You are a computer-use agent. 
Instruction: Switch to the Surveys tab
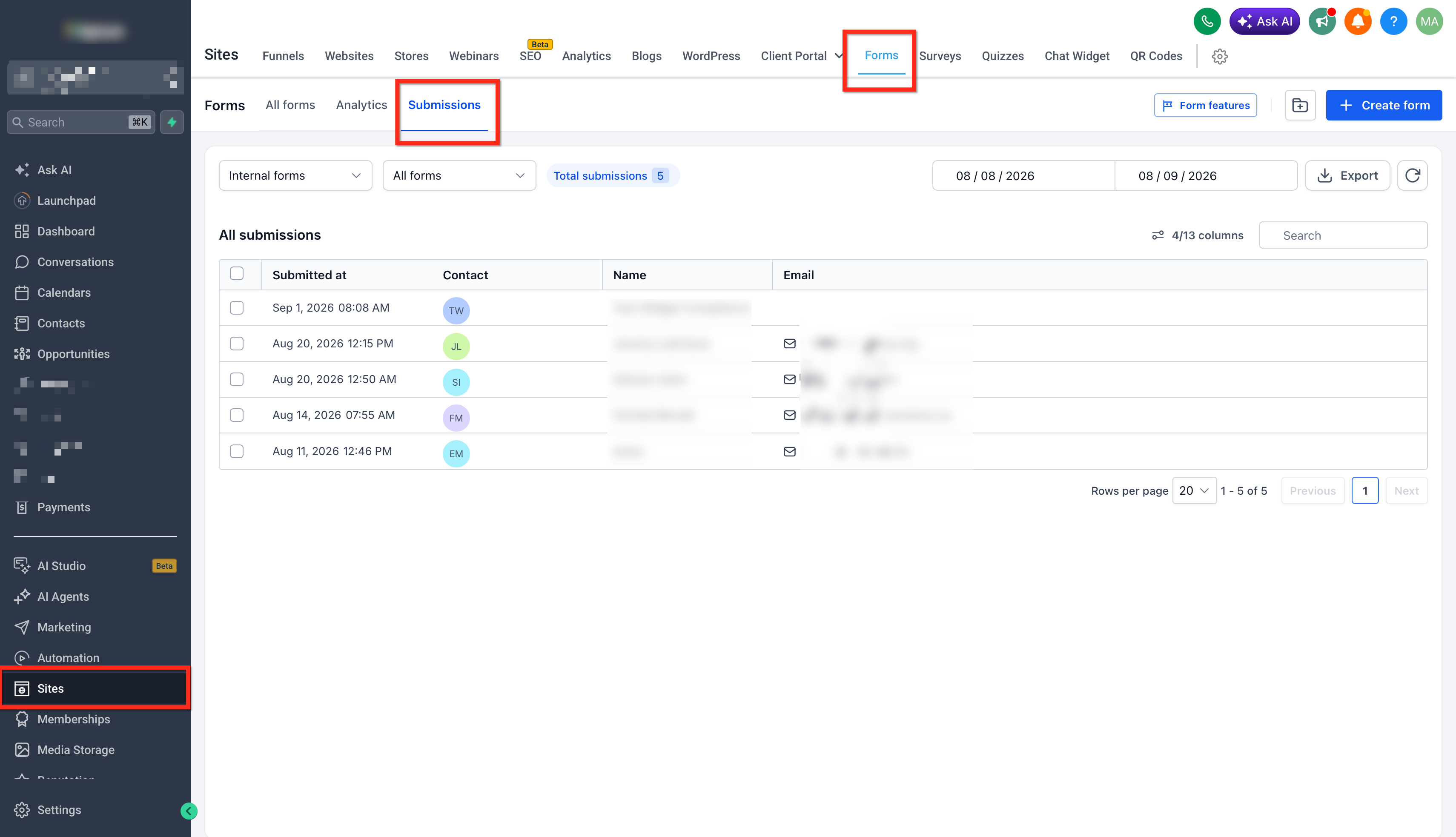[940, 56]
